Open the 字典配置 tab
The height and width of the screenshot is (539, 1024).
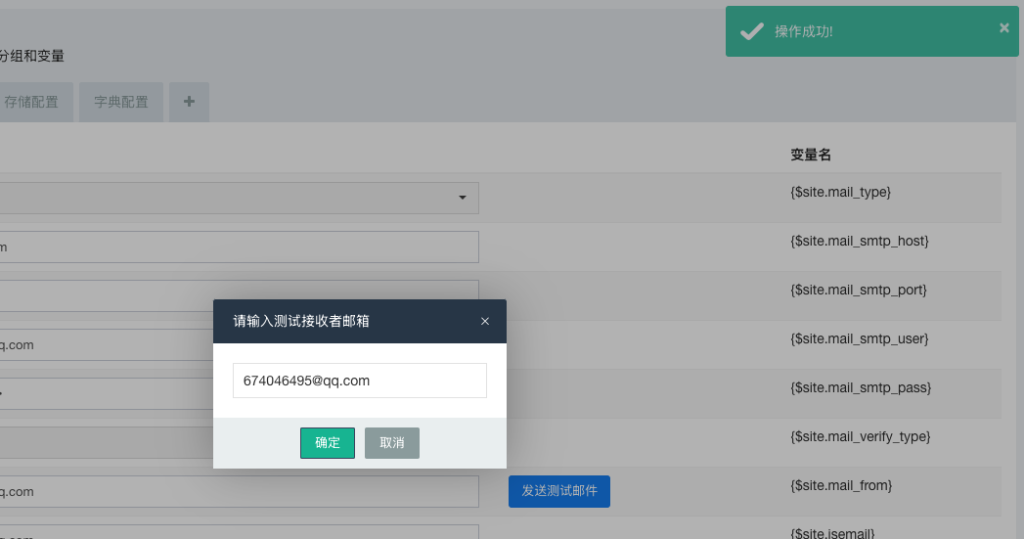(x=121, y=102)
